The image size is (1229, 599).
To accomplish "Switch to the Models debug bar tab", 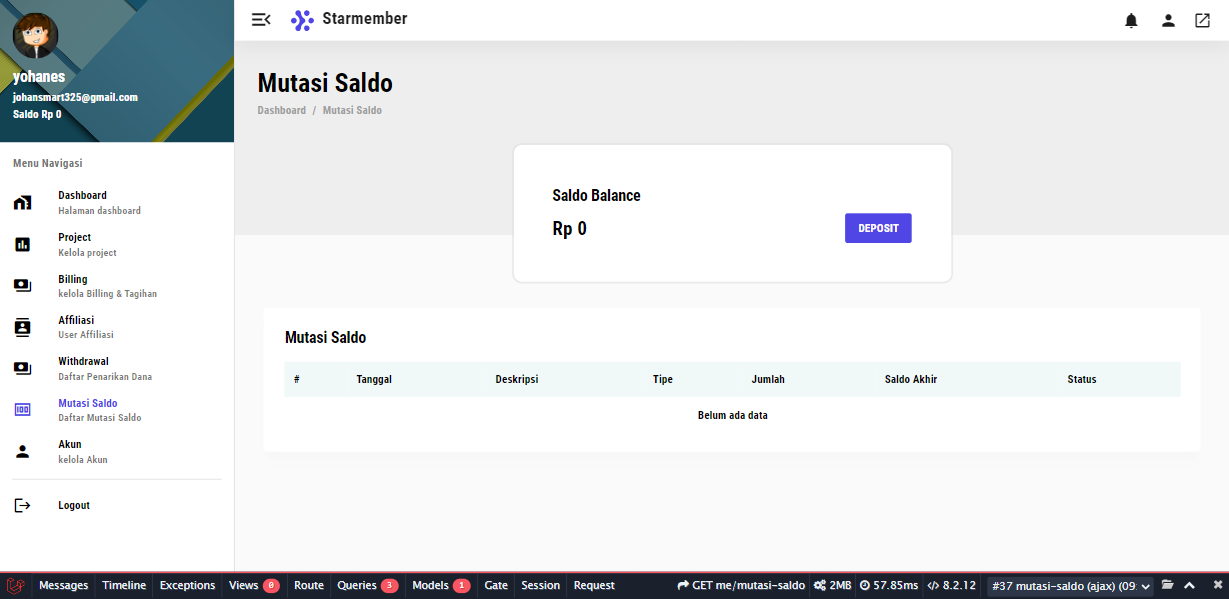I will pos(440,585).
